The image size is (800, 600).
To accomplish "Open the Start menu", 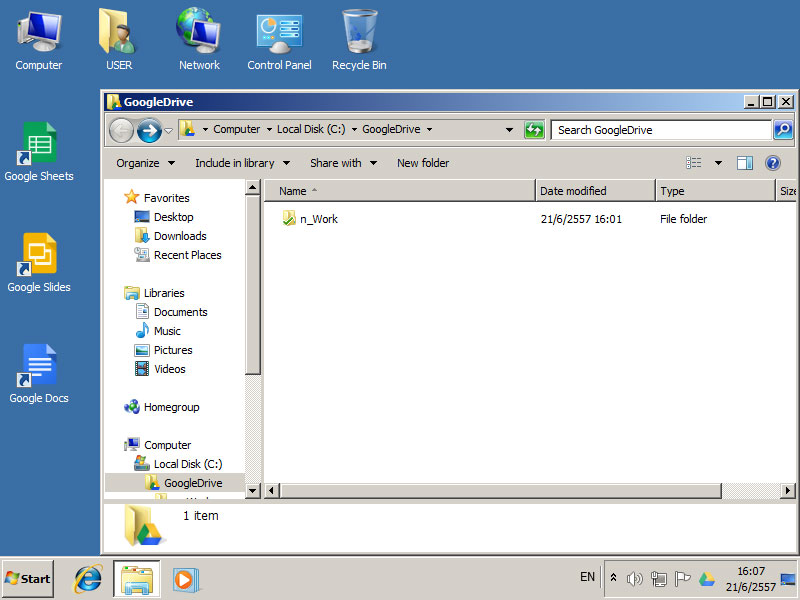I will click(x=28, y=579).
